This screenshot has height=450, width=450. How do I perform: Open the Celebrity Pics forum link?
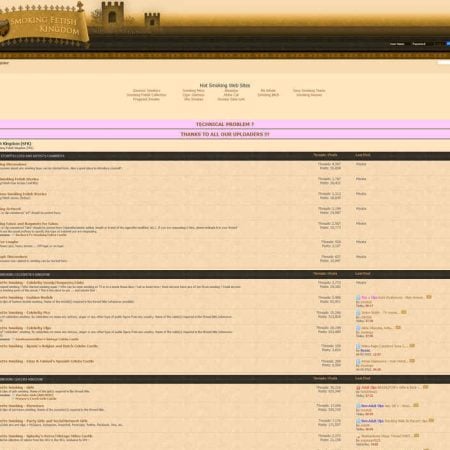(x=25, y=313)
